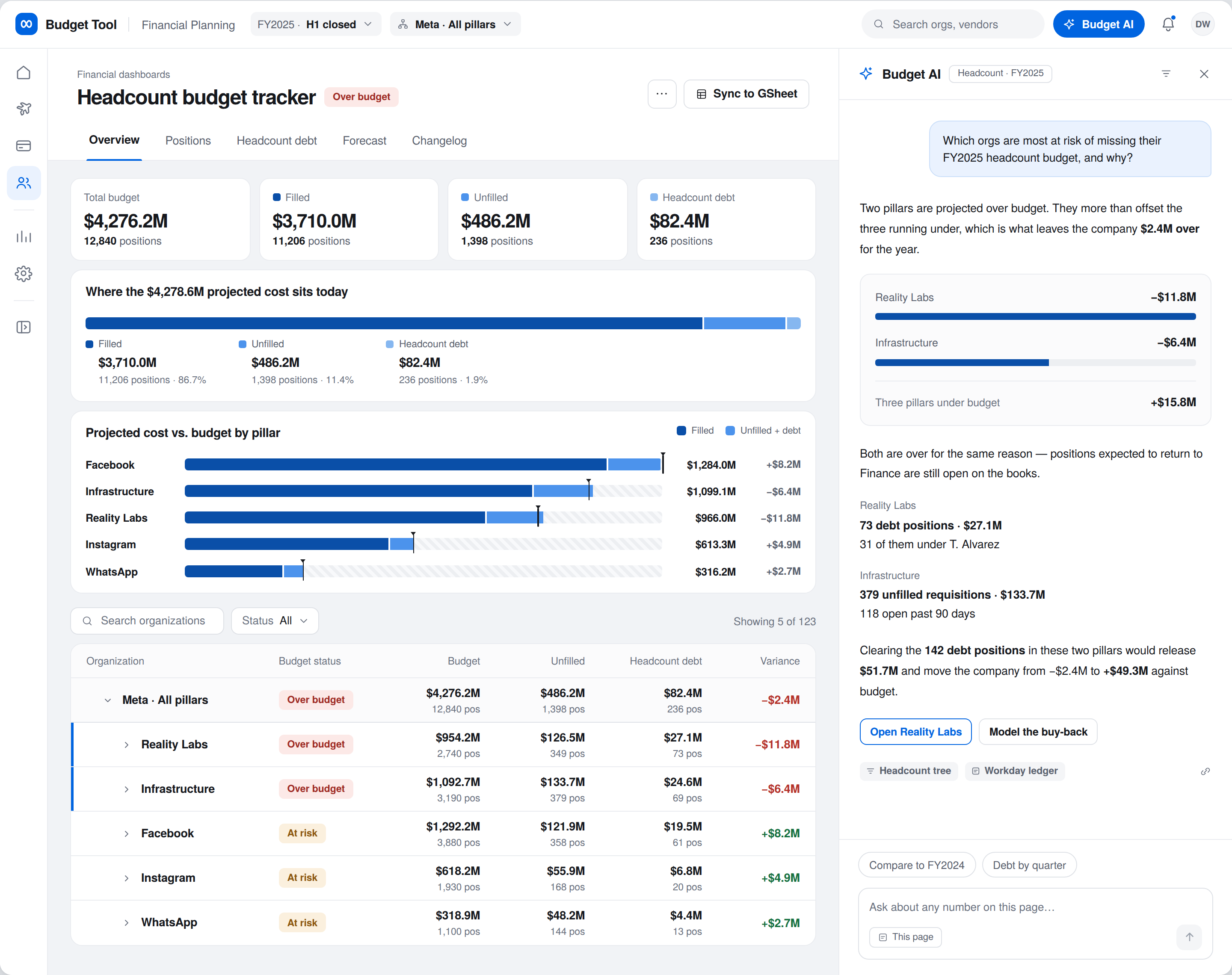Open the DW user avatar

(x=1202, y=24)
